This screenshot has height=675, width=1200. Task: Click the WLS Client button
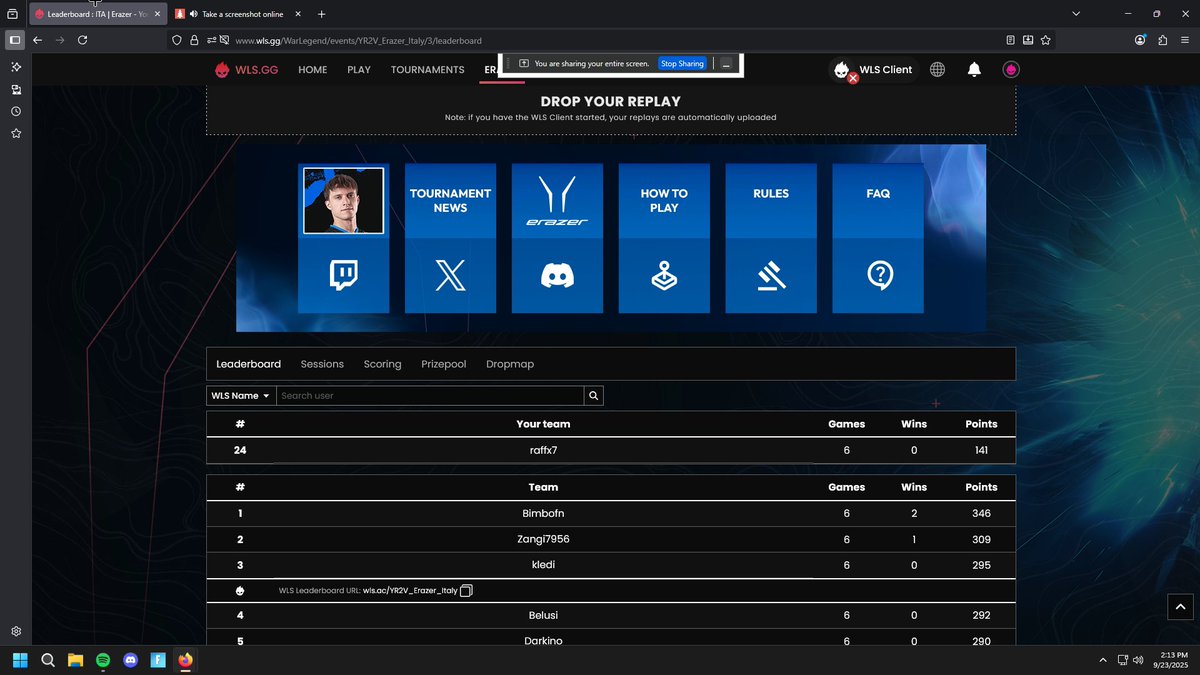click(872, 70)
